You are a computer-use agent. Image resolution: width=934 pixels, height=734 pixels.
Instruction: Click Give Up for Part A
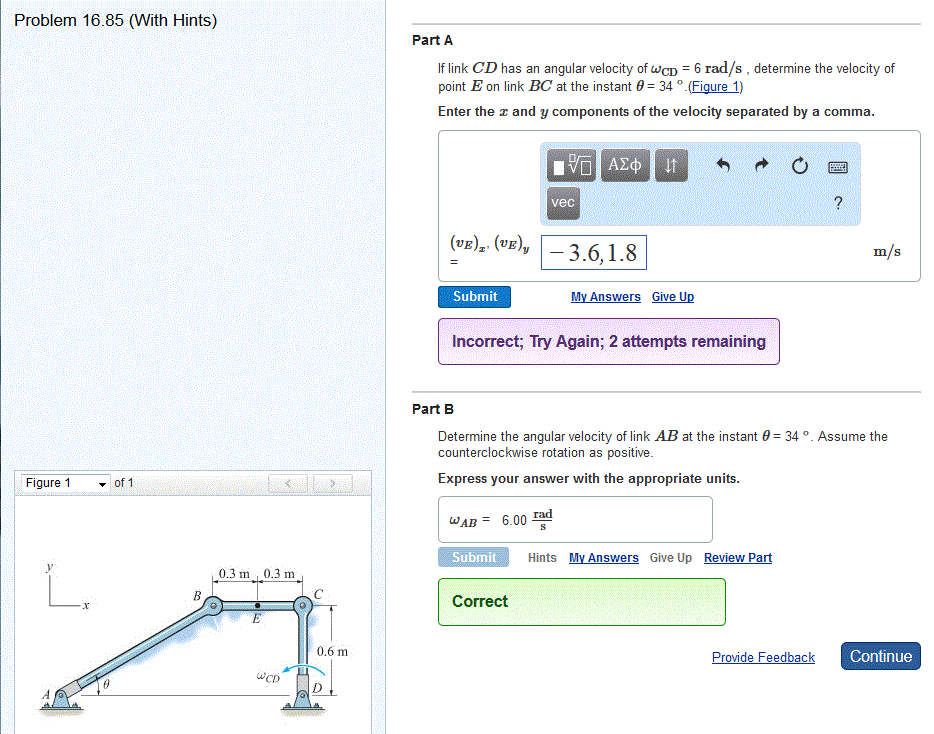[x=672, y=297]
